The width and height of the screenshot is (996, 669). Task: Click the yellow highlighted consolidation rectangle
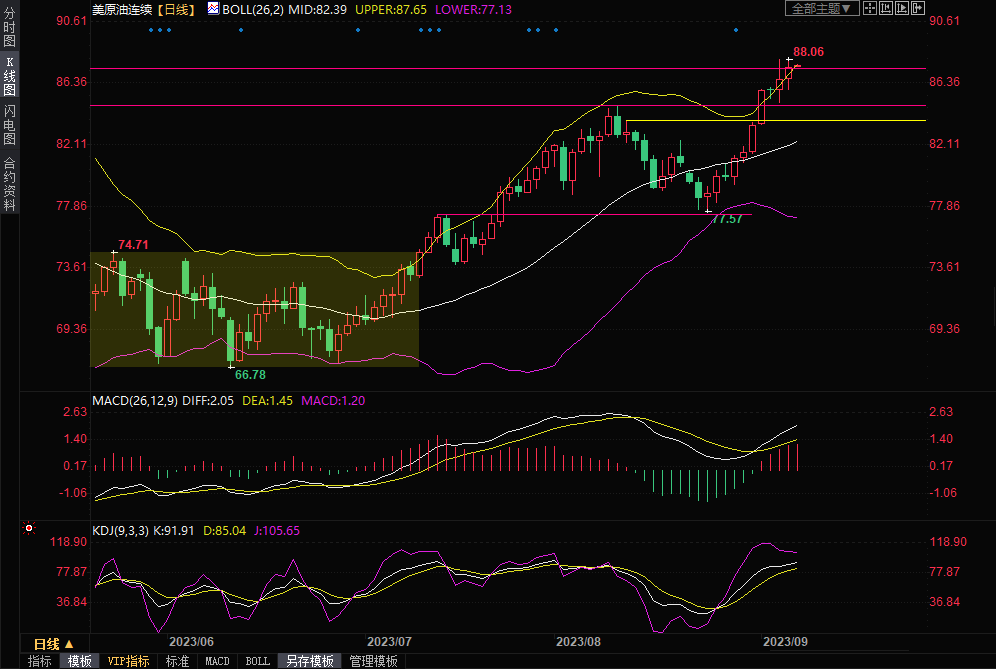[254, 308]
